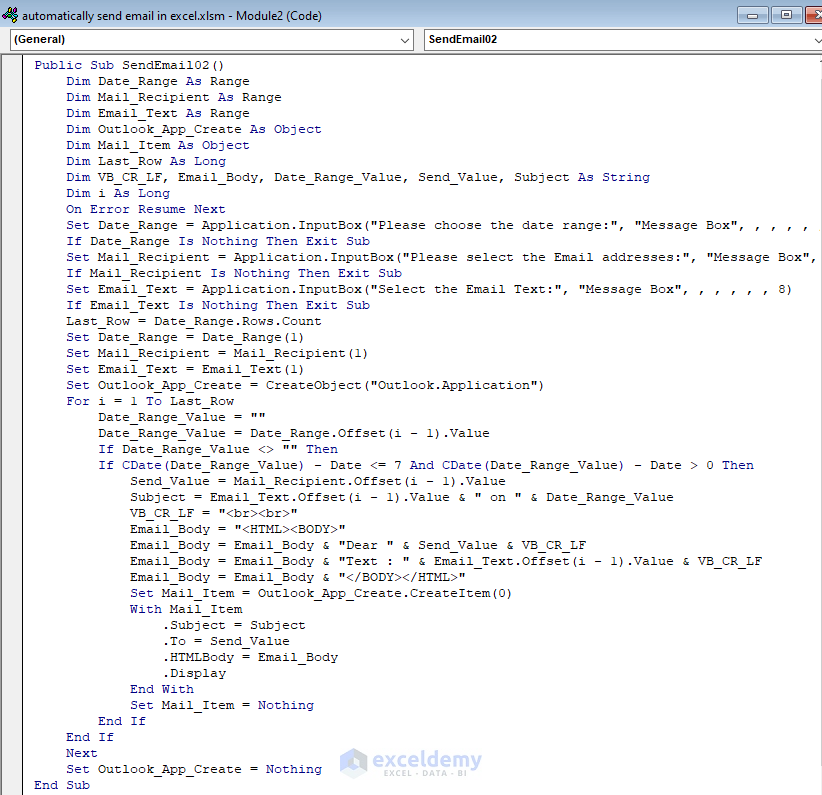Click the 'Dim VB_CR_LF, Email_Body' declaration line
Viewport: 822px width, 795px height.
pos(358,177)
